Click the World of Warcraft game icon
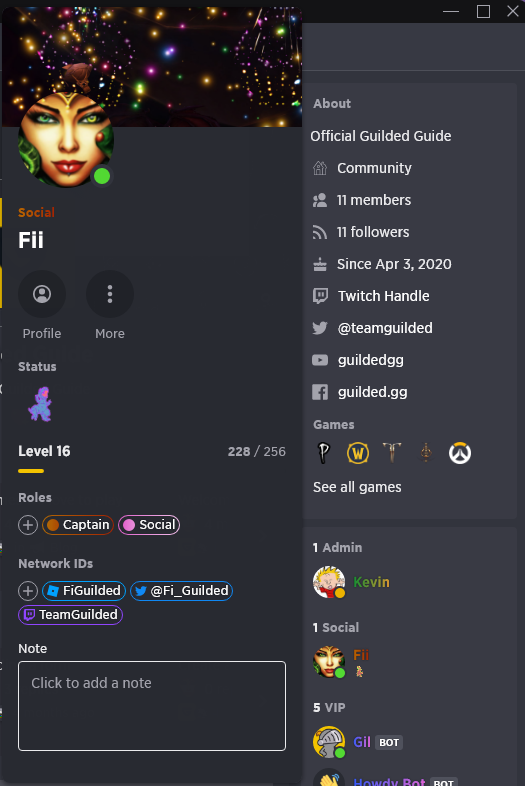525x786 pixels. pyautogui.click(x=358, y=453)
